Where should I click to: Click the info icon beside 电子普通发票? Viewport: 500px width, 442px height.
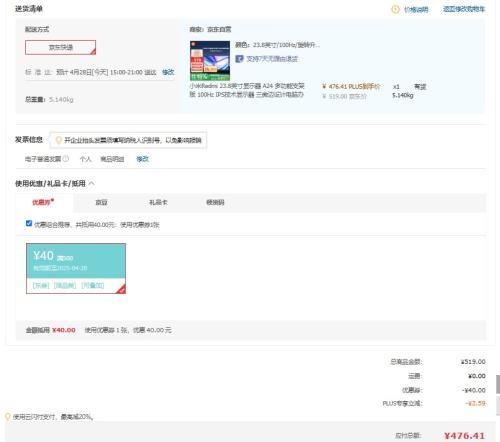point(66,159)
